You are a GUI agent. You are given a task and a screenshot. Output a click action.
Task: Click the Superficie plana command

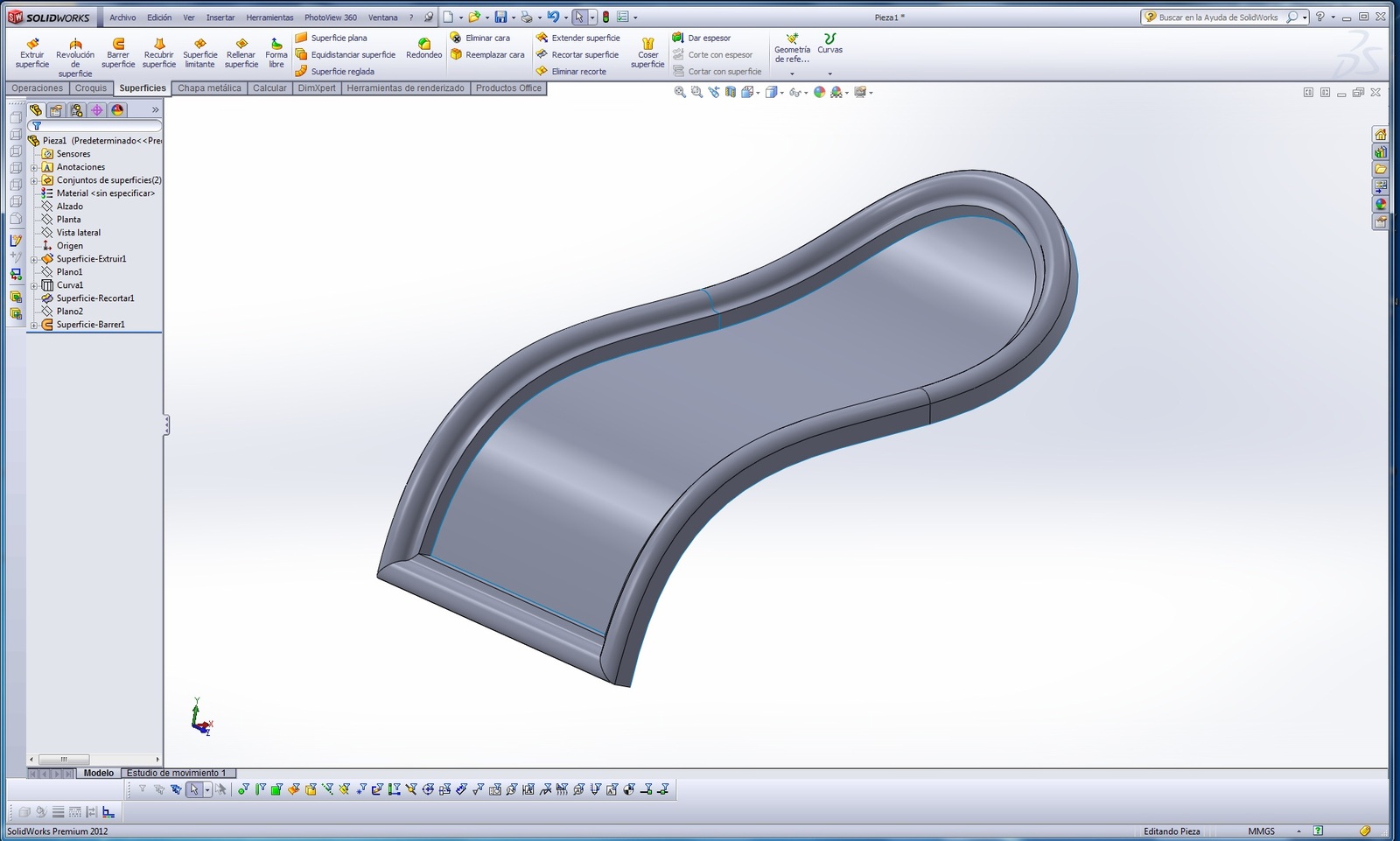[332, 38]
